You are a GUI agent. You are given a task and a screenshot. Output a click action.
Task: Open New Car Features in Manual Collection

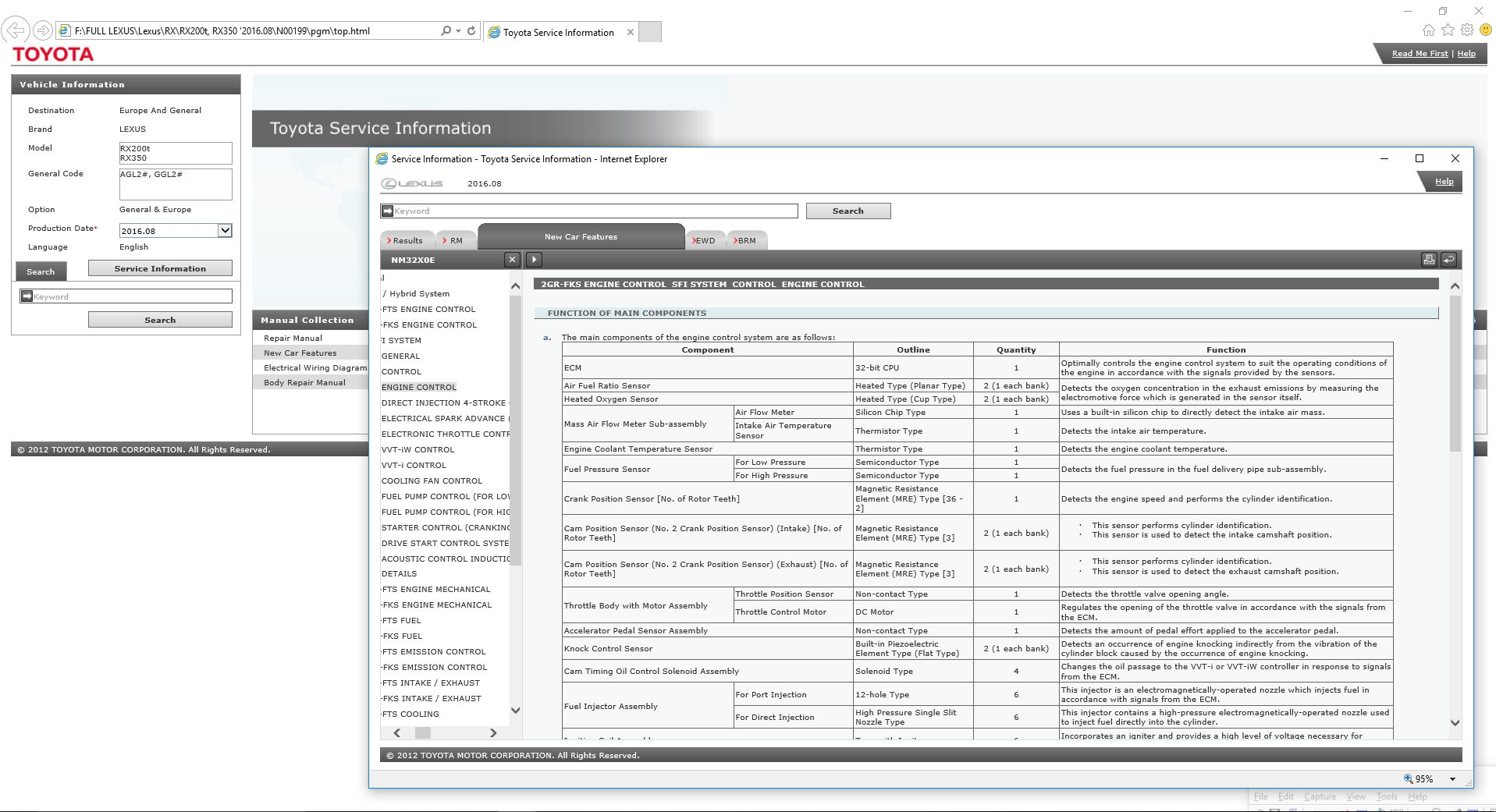pos(300,353)
